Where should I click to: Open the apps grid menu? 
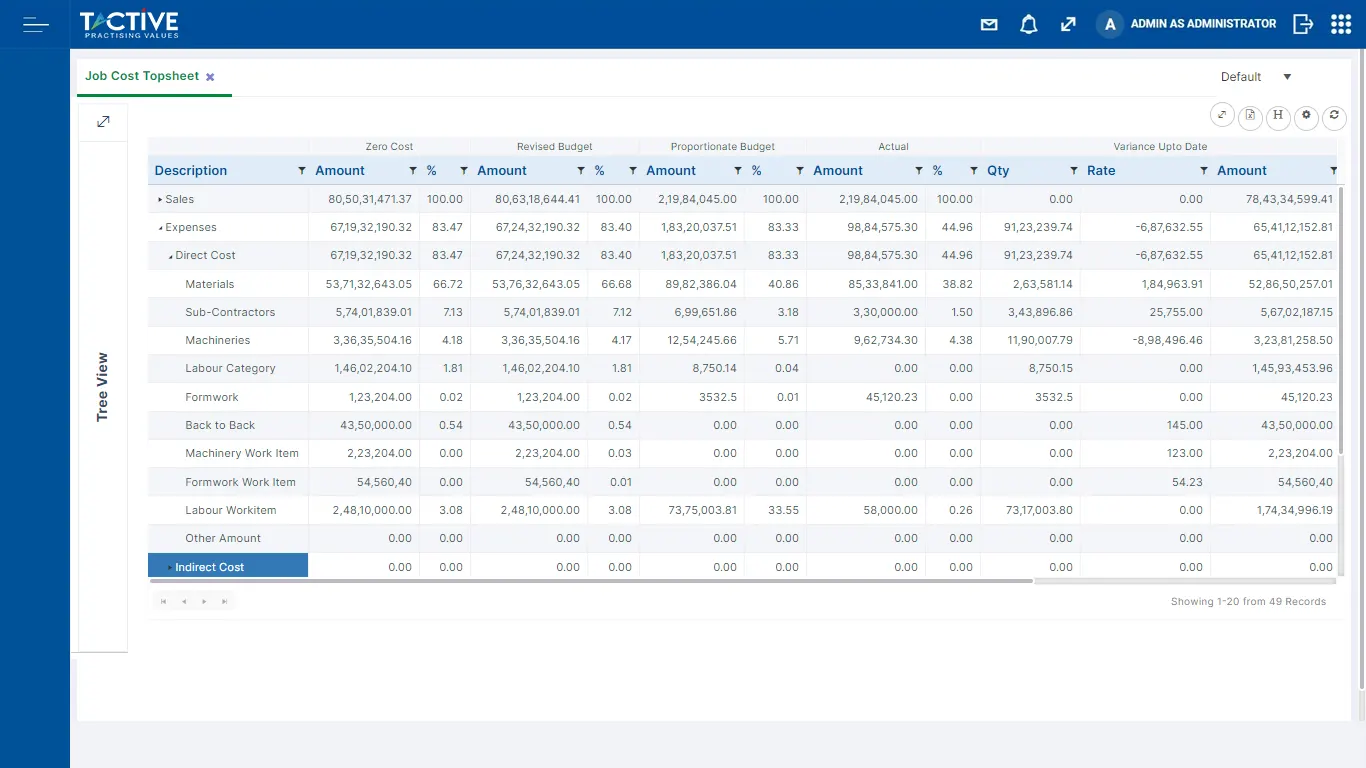tap(1341, 24)
